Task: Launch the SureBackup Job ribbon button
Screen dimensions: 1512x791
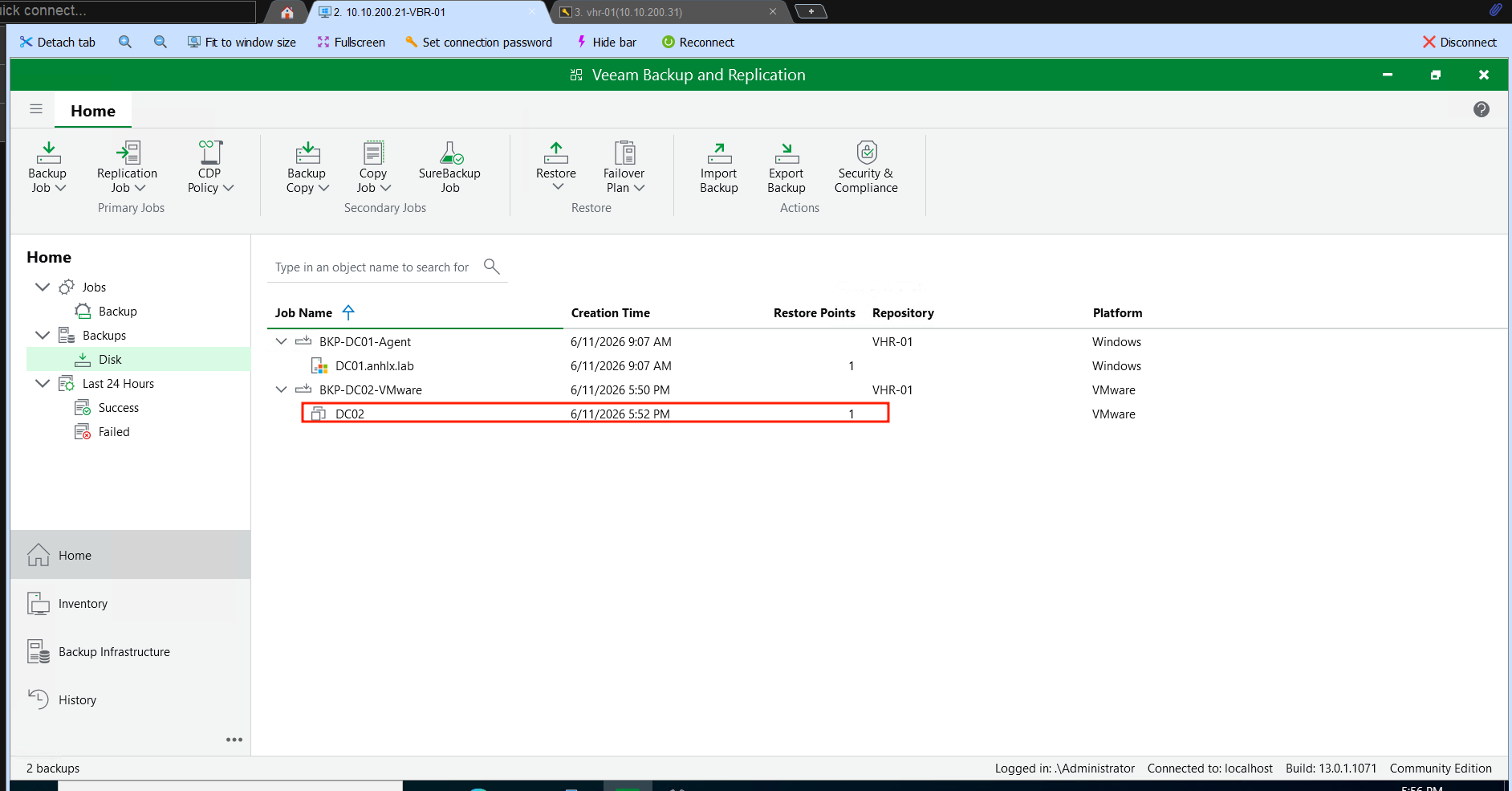Action: (x=449, y=167)
